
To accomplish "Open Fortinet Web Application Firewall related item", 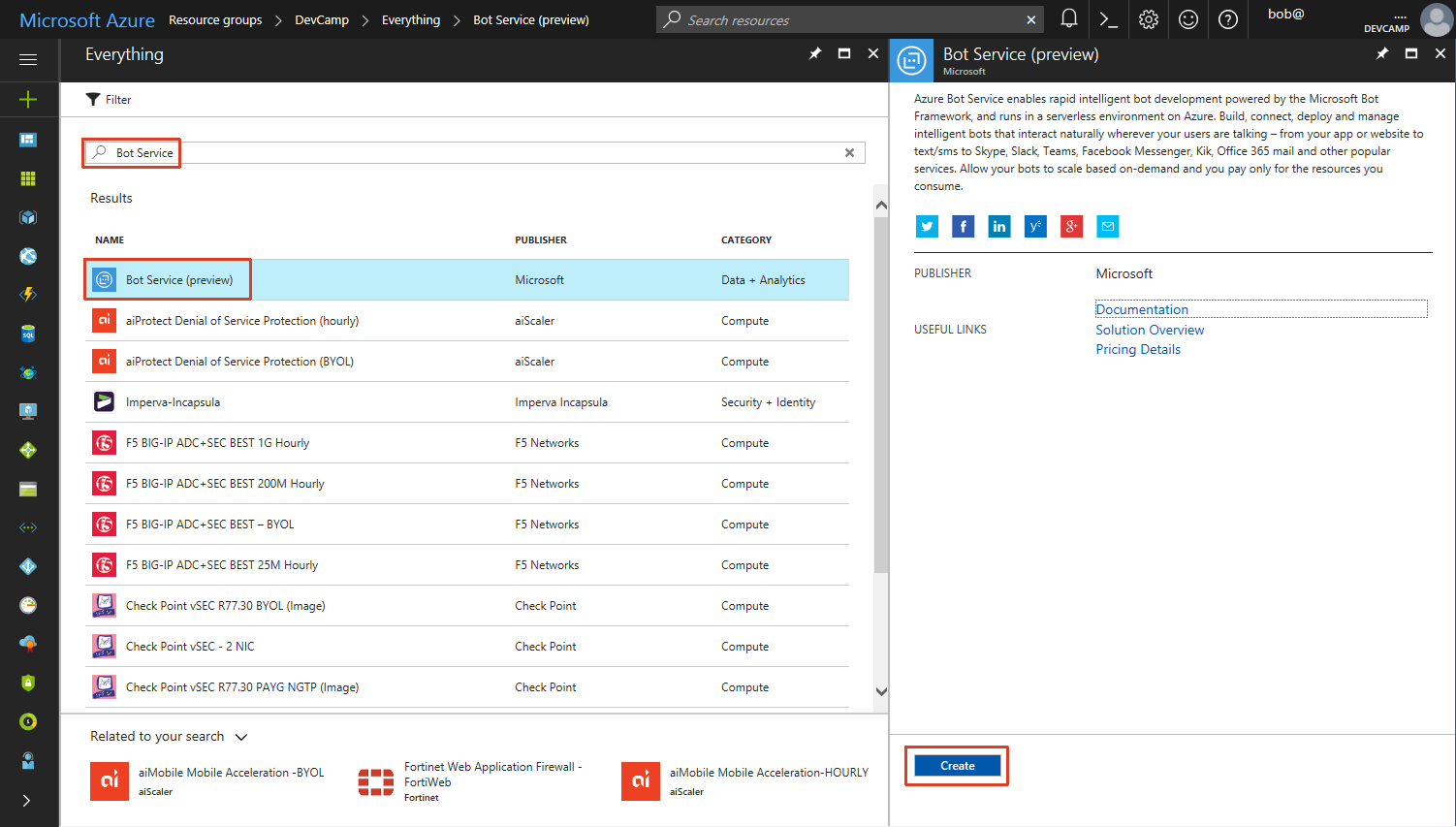I will [472, 781].
